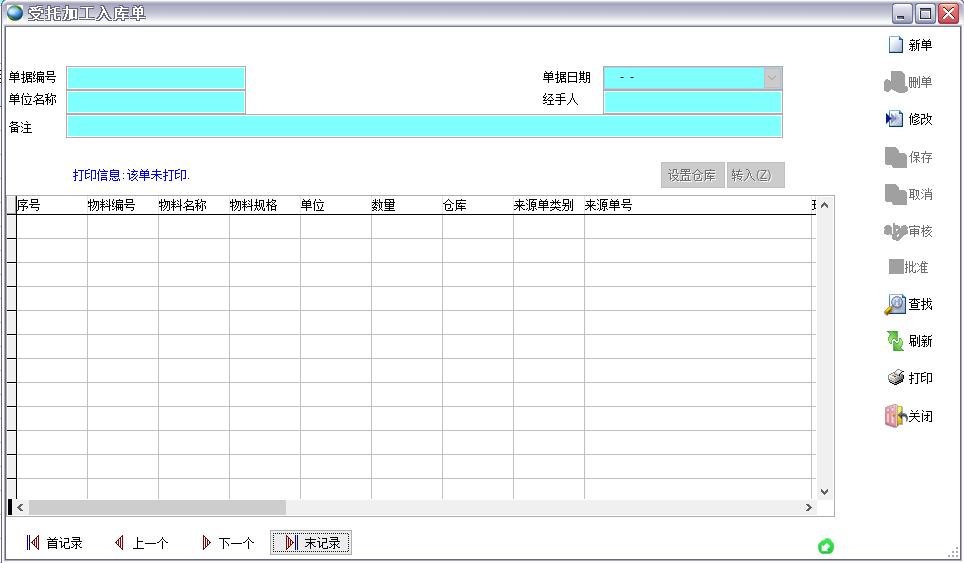
Task: Click the 单据编号 input field
Action: [x=155, y=78]
